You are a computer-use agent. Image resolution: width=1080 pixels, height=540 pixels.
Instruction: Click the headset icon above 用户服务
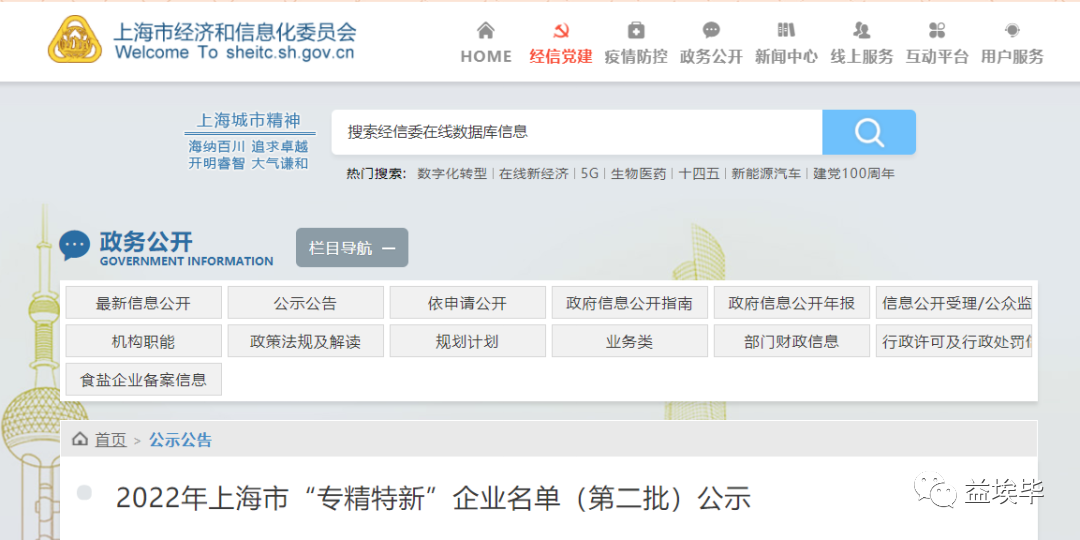(1012, 30)
